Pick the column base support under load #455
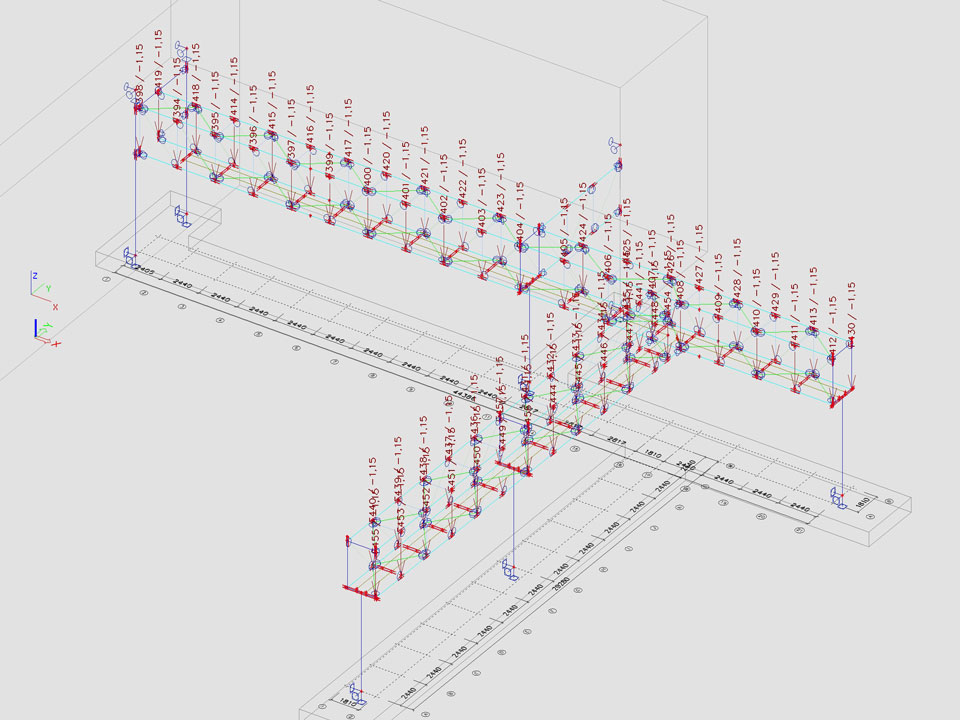Screen dimensions: 960x720 click(x=357, y=691)
